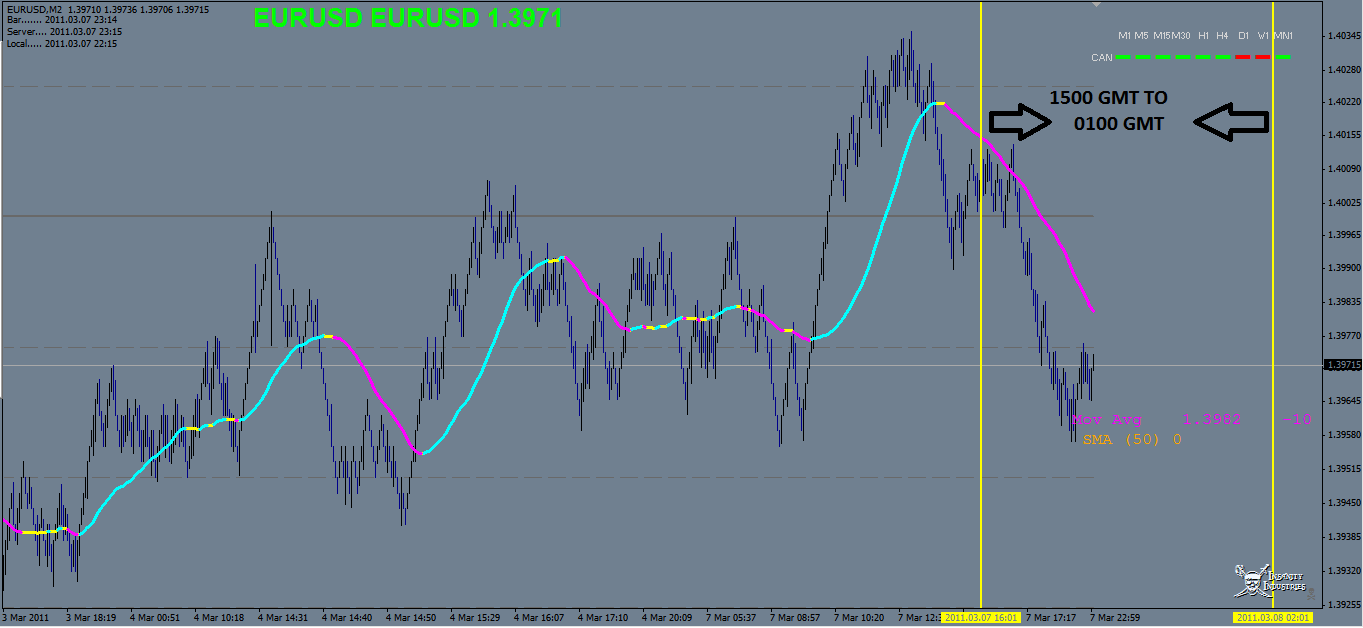This screenshot has width=1363, height=628.
Task: Click price level 1.39900 on the axis
Action: 1342,268
